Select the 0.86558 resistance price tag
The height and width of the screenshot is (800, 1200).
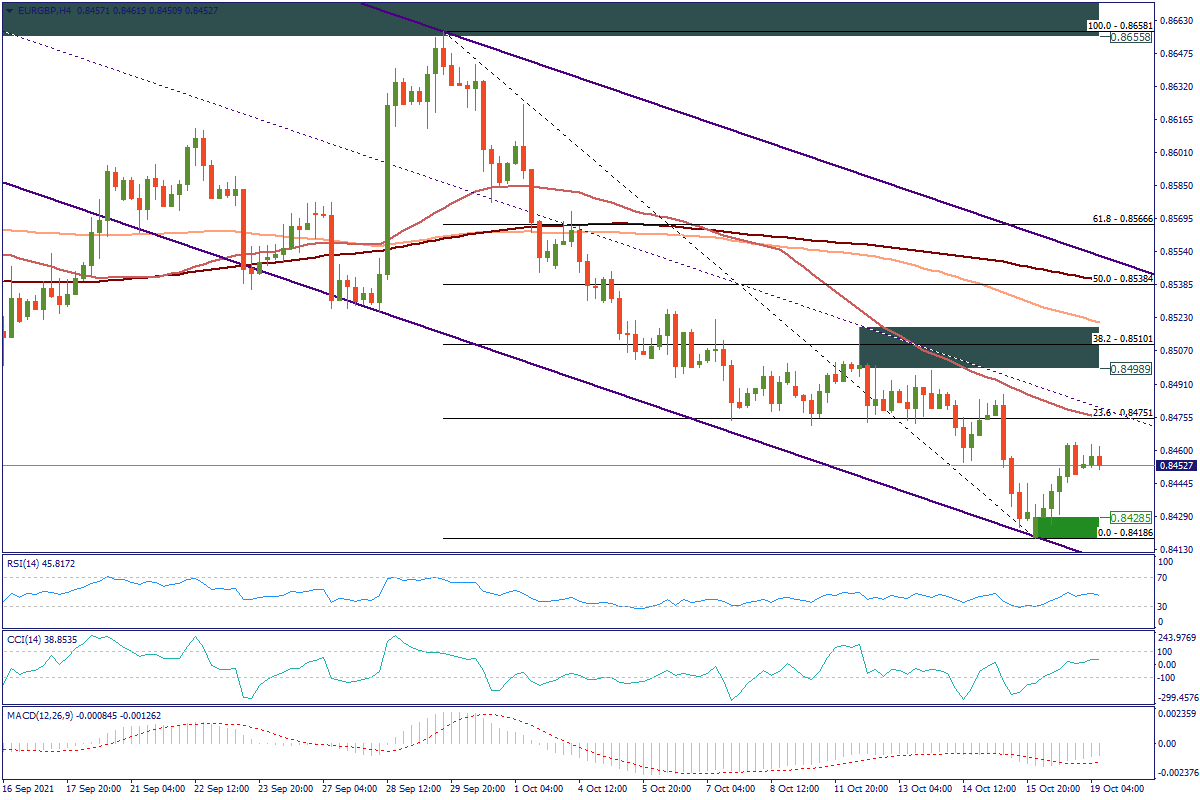point(1131,37)
